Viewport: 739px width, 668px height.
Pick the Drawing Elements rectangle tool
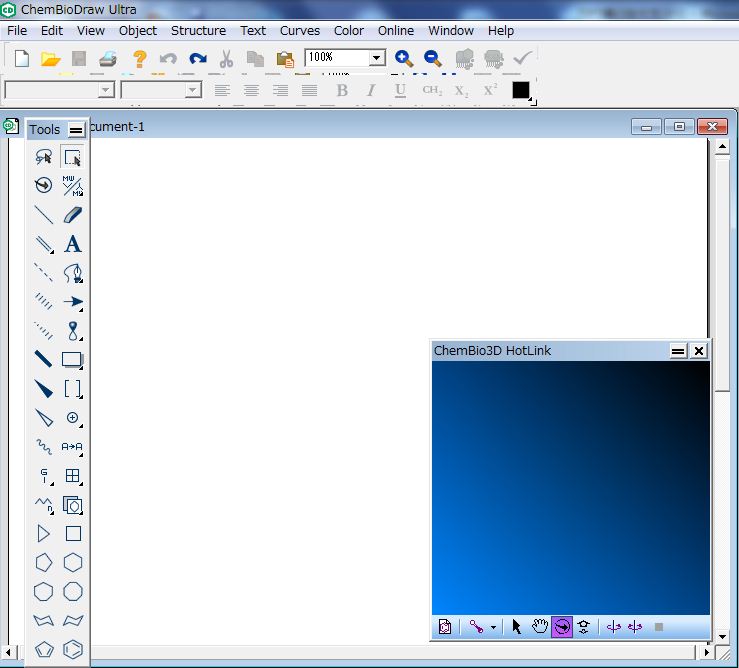(73, 359)
